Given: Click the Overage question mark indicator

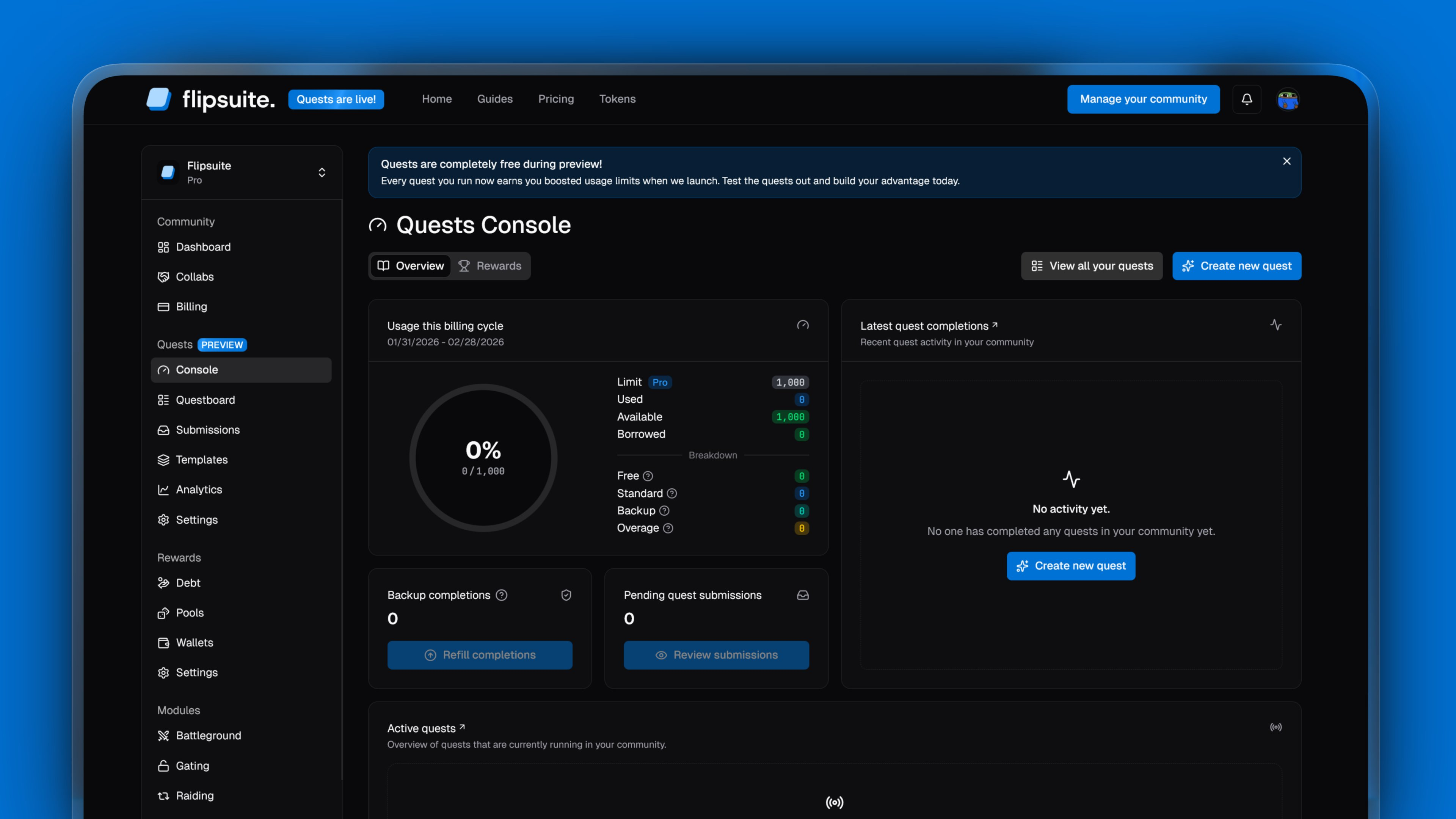Looking at the screenshot, I should 669,528.
